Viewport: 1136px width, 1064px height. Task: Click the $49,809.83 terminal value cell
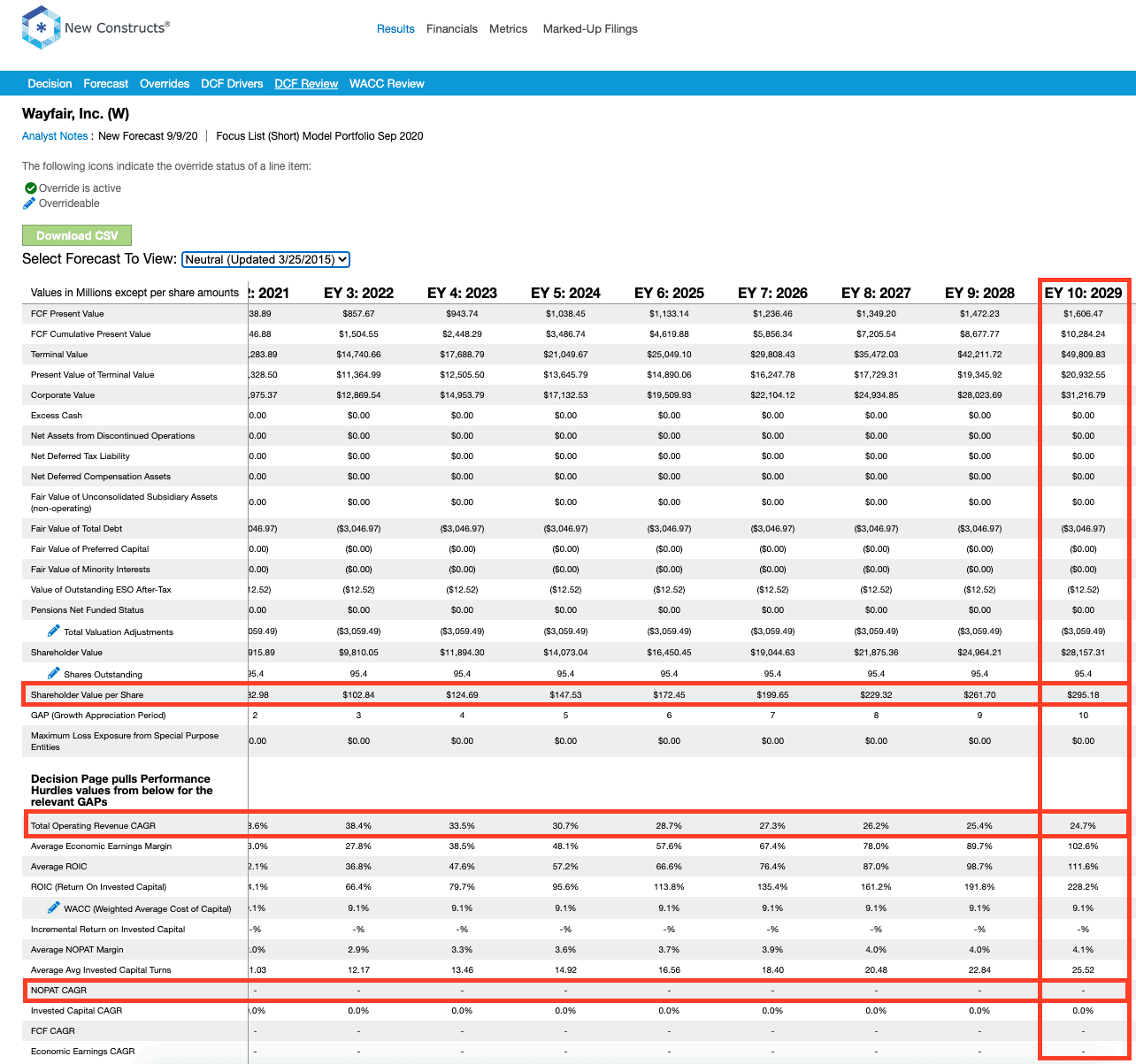click(x=1083, y=355)
